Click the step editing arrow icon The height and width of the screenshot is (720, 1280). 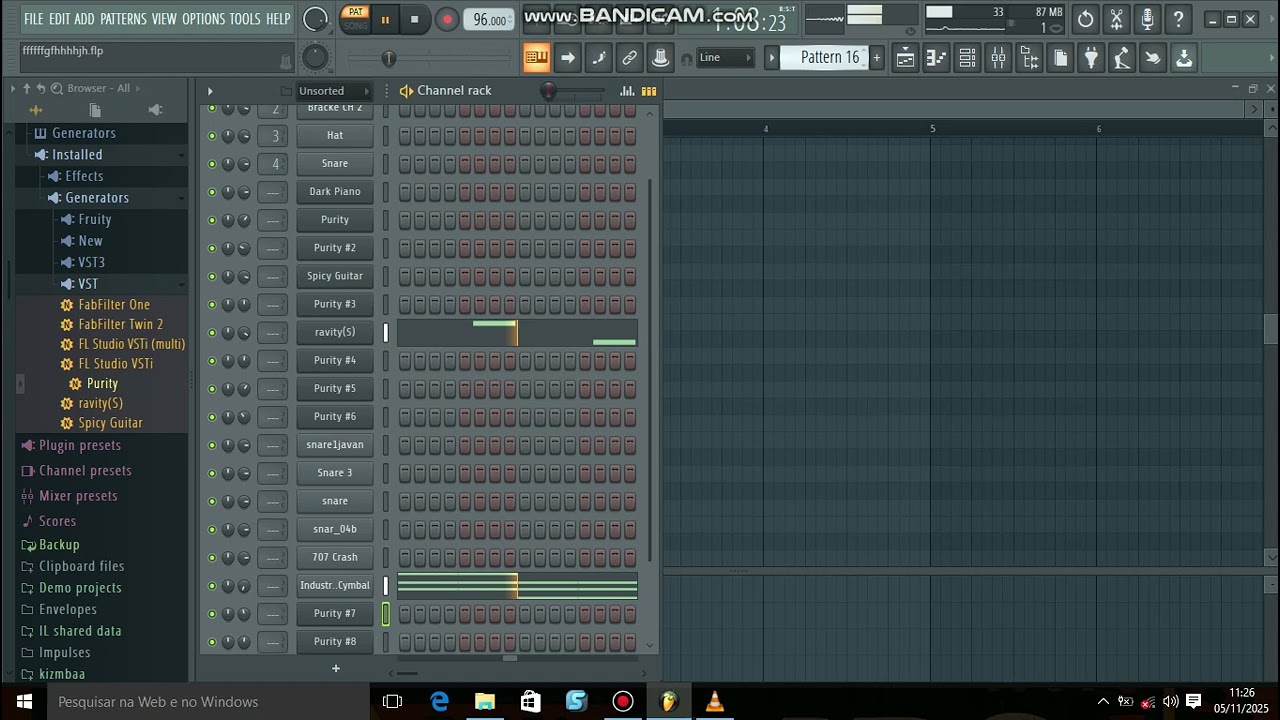pyautogui.click(x=567, y=58)
